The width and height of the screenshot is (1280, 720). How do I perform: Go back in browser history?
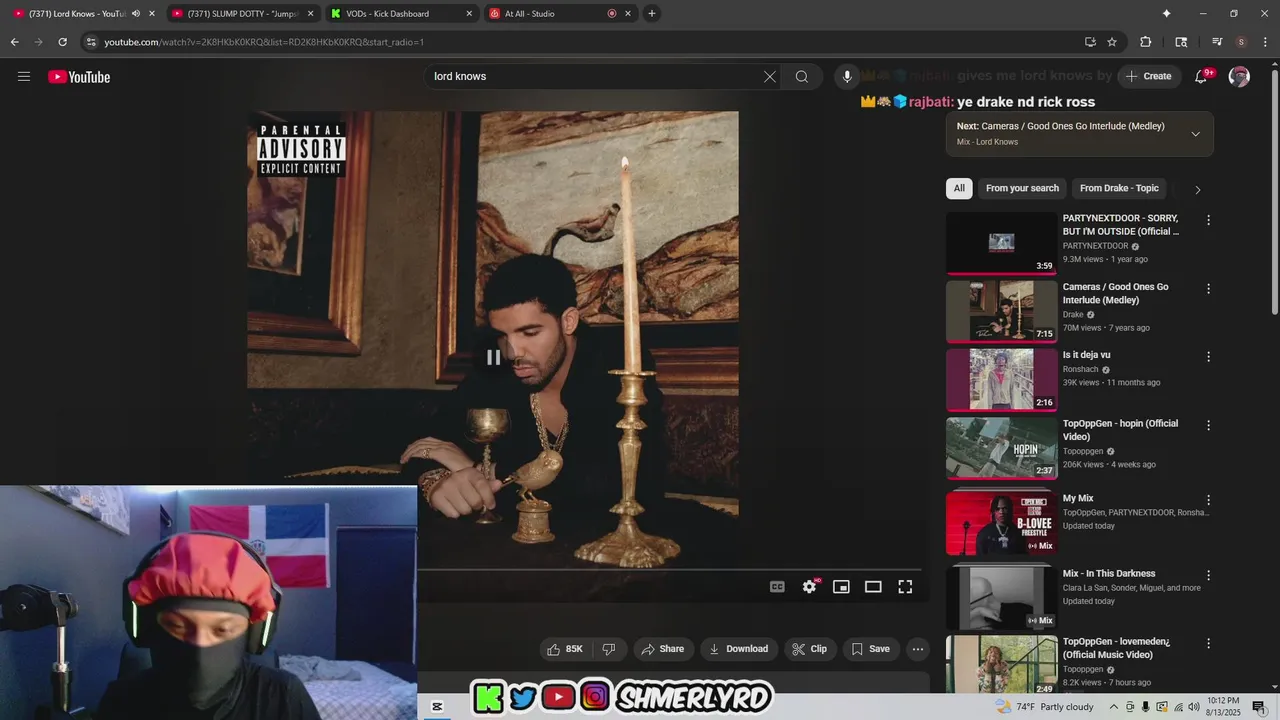tap(14, 42)
